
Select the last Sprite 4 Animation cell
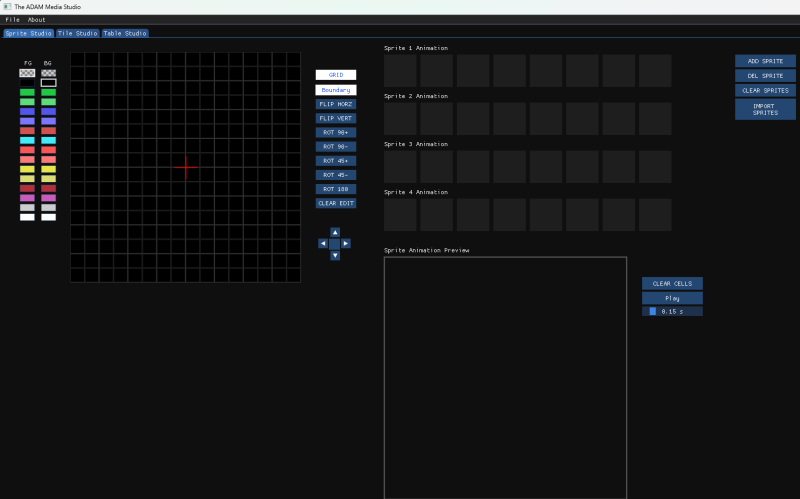(655, 215)
